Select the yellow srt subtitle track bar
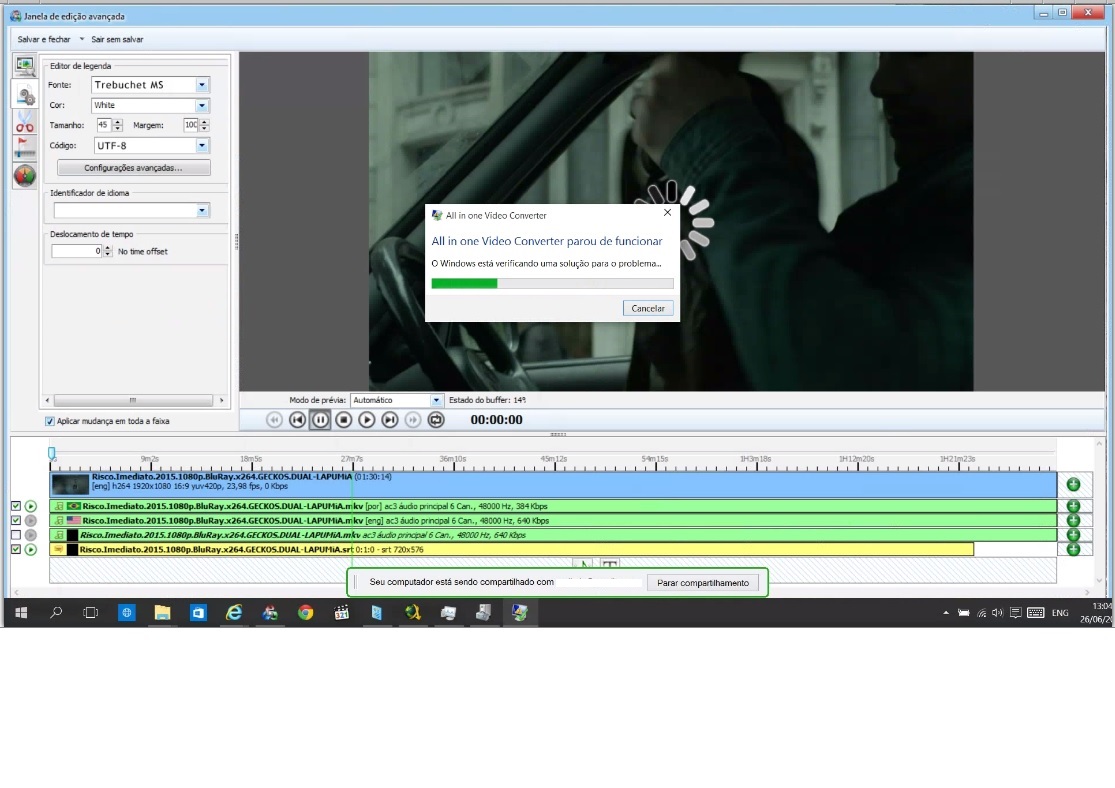 pyautogui.click(x=511, y=549)
